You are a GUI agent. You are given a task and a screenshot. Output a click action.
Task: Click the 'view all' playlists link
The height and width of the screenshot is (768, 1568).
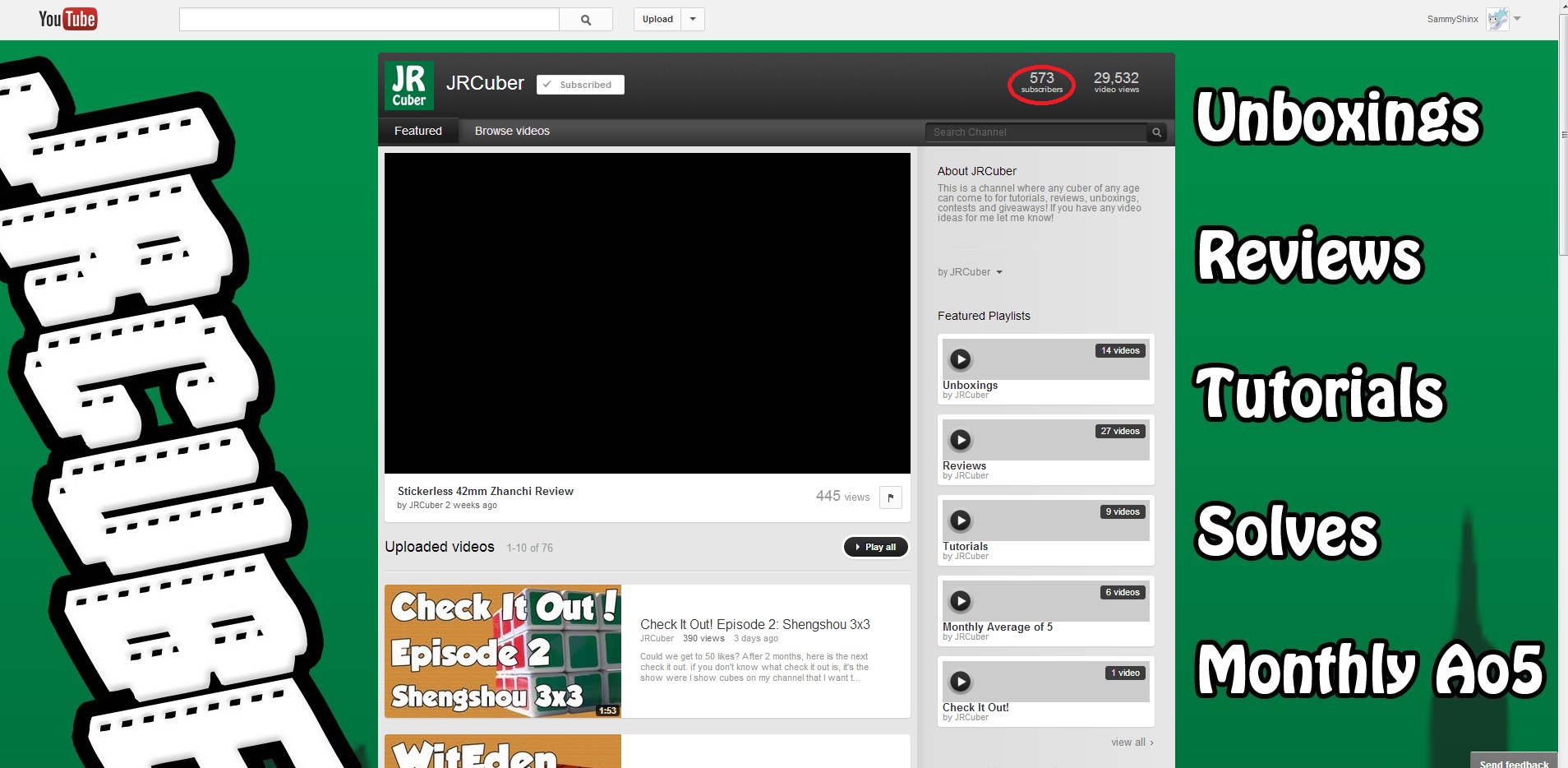[x=1132, y=742]
